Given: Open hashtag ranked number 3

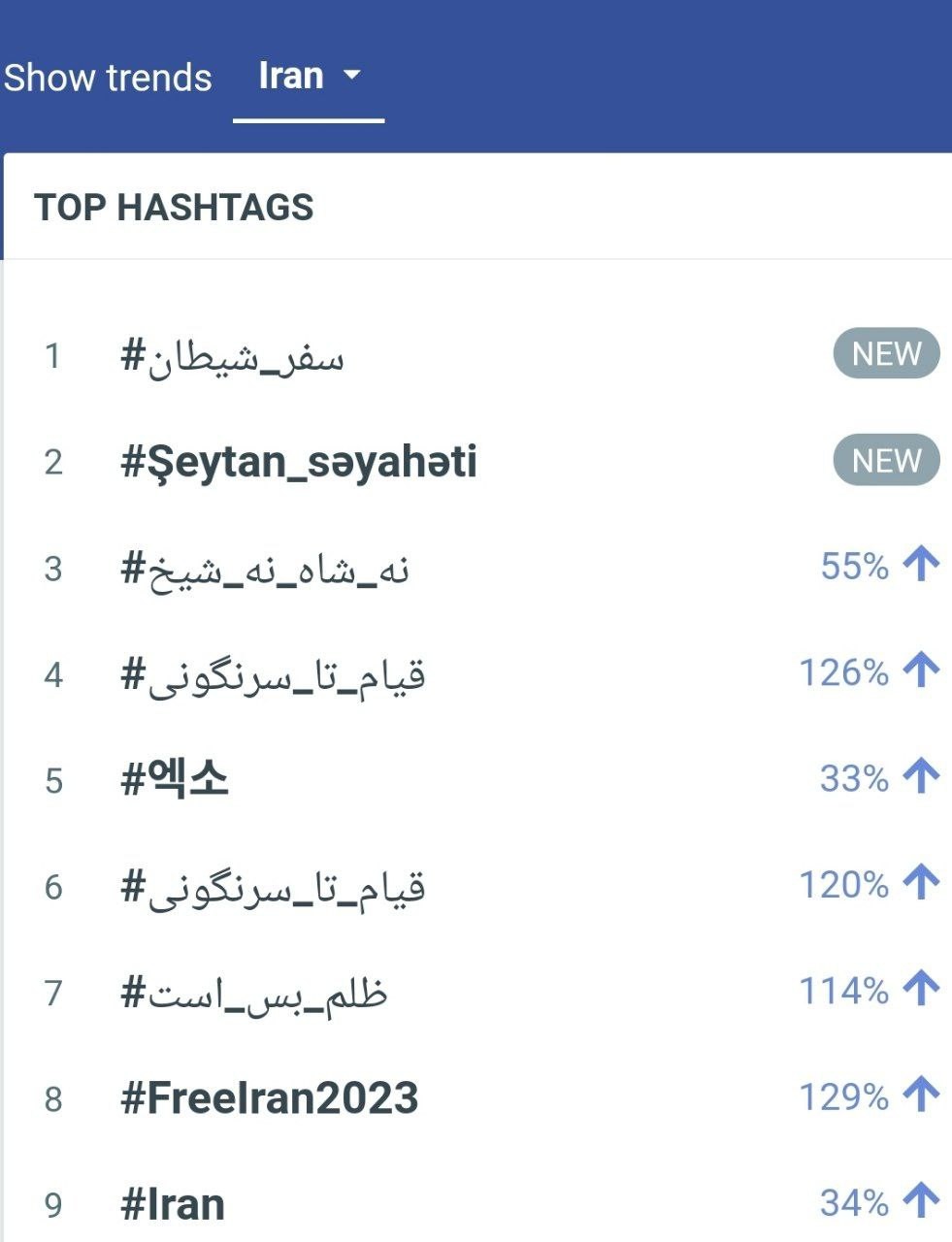Looking at the screenshot, I should point(264,569).
